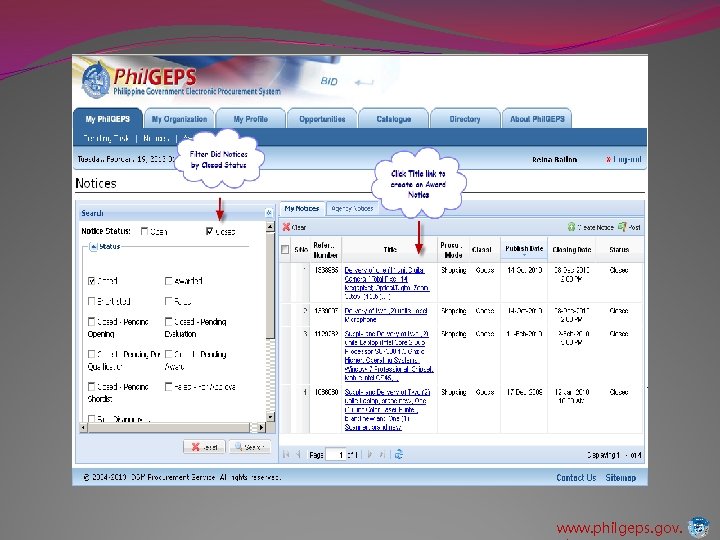
Task: Open the About PhilGEPS tab
Action: (537, 119)
